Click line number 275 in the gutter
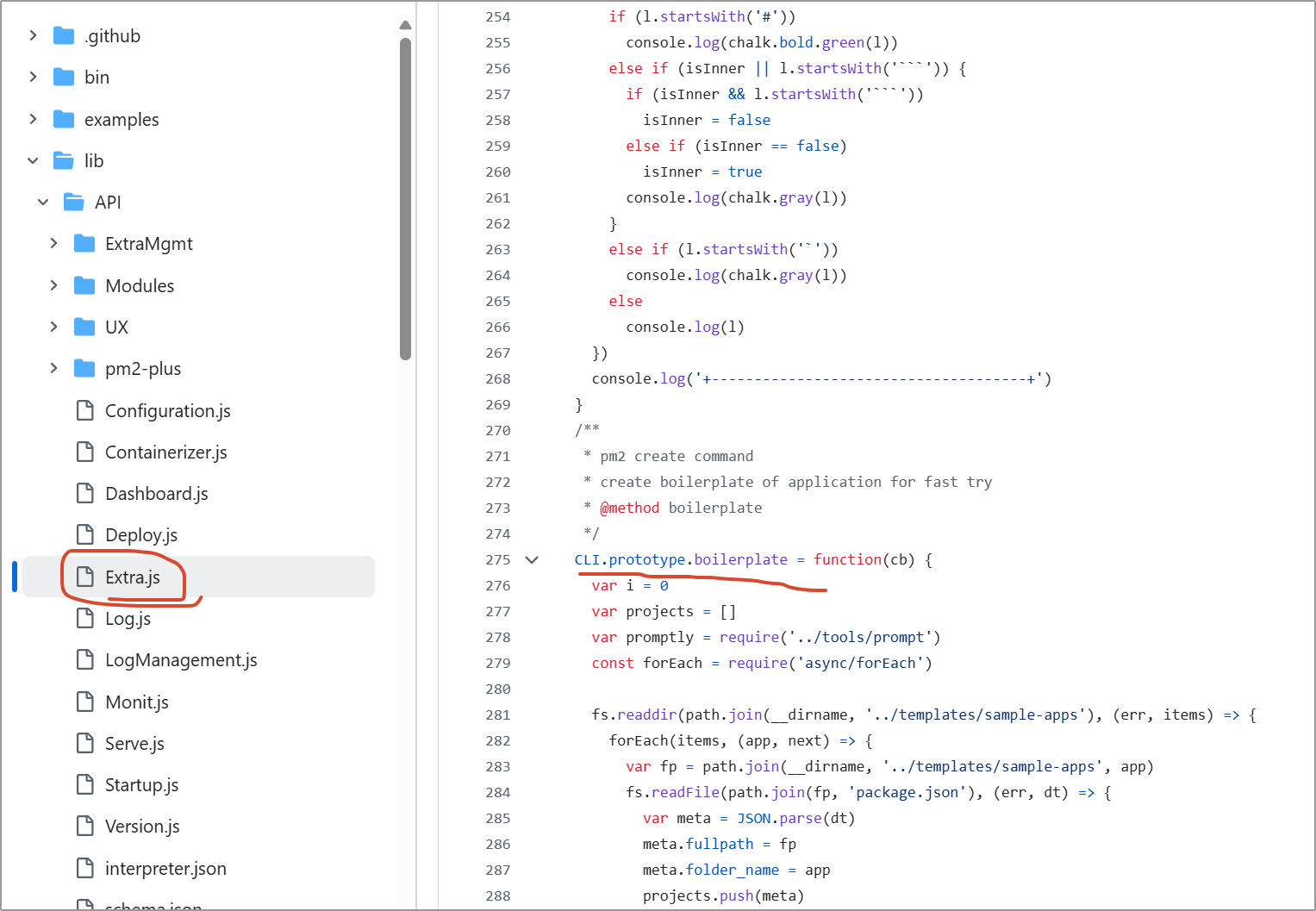Image resolution: width=1316 pixels, height=911 pixels. click(498, 559)
